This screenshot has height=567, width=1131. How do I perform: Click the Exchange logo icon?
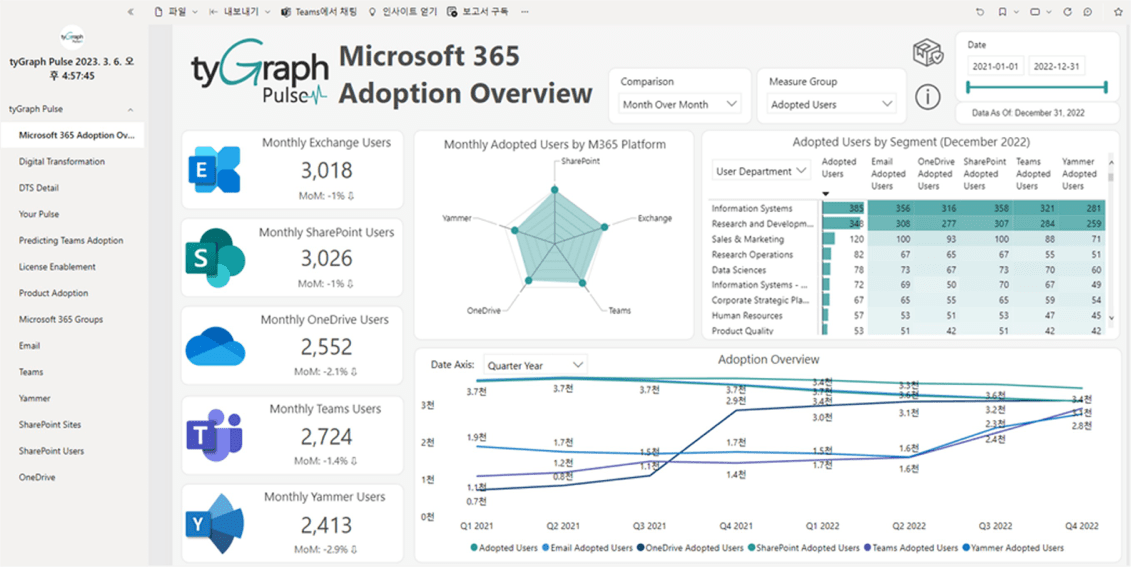tap(215, 168)
